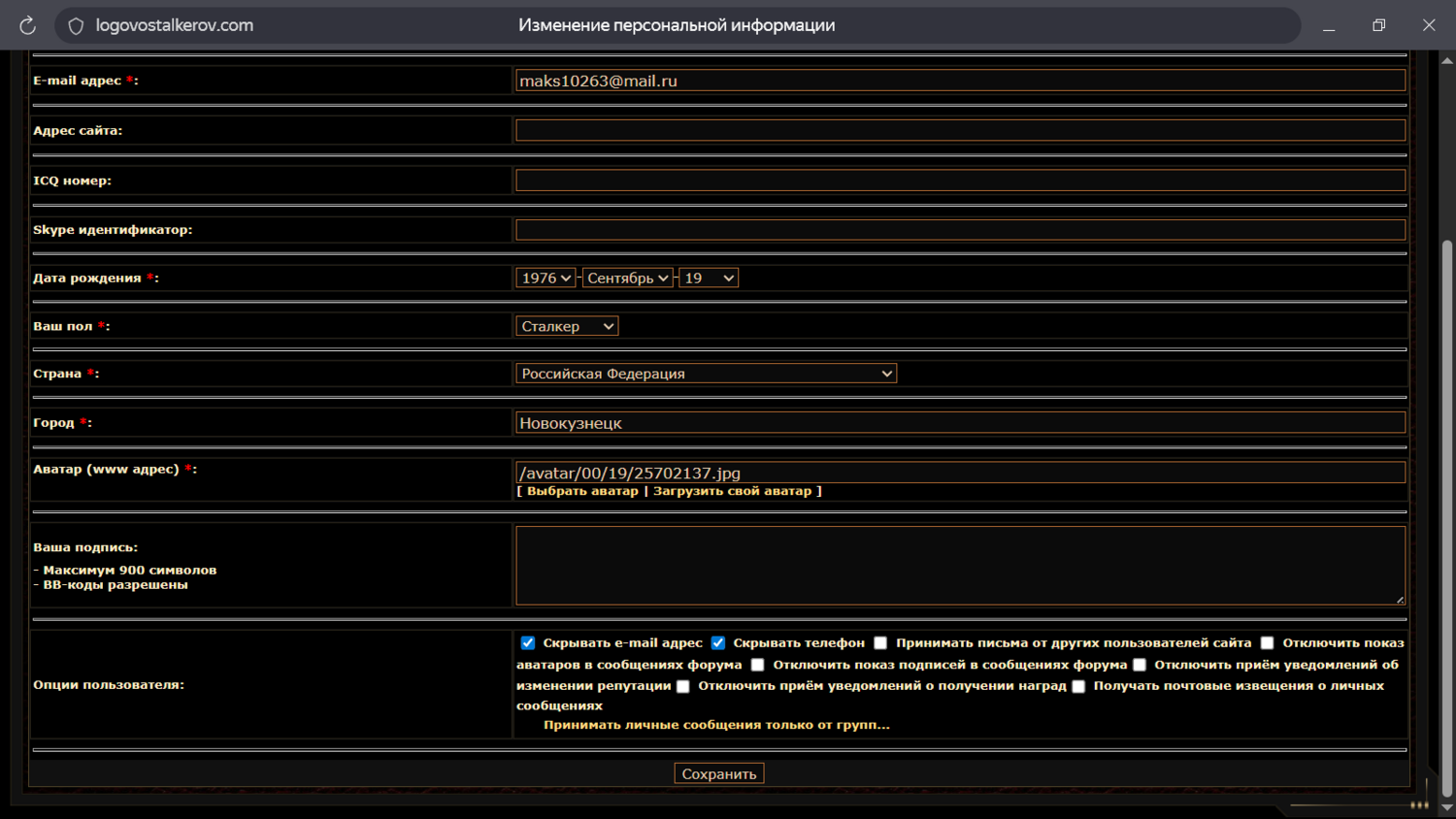Screen dimensions: 1456x819
Task: Open the birth year dropdown showing 1976
Action: 546,278
